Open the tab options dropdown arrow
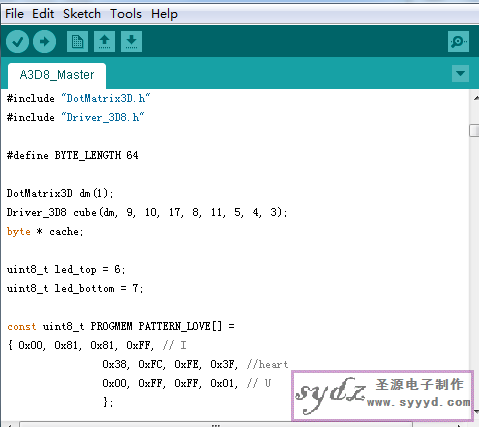Image resolution: width=479 pixels, height=427 pixels. click(460, 73)
